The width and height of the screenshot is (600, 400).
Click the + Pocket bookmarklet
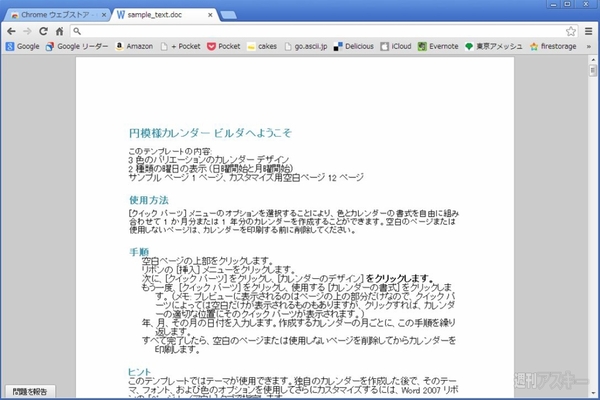(x=181, y=46)
